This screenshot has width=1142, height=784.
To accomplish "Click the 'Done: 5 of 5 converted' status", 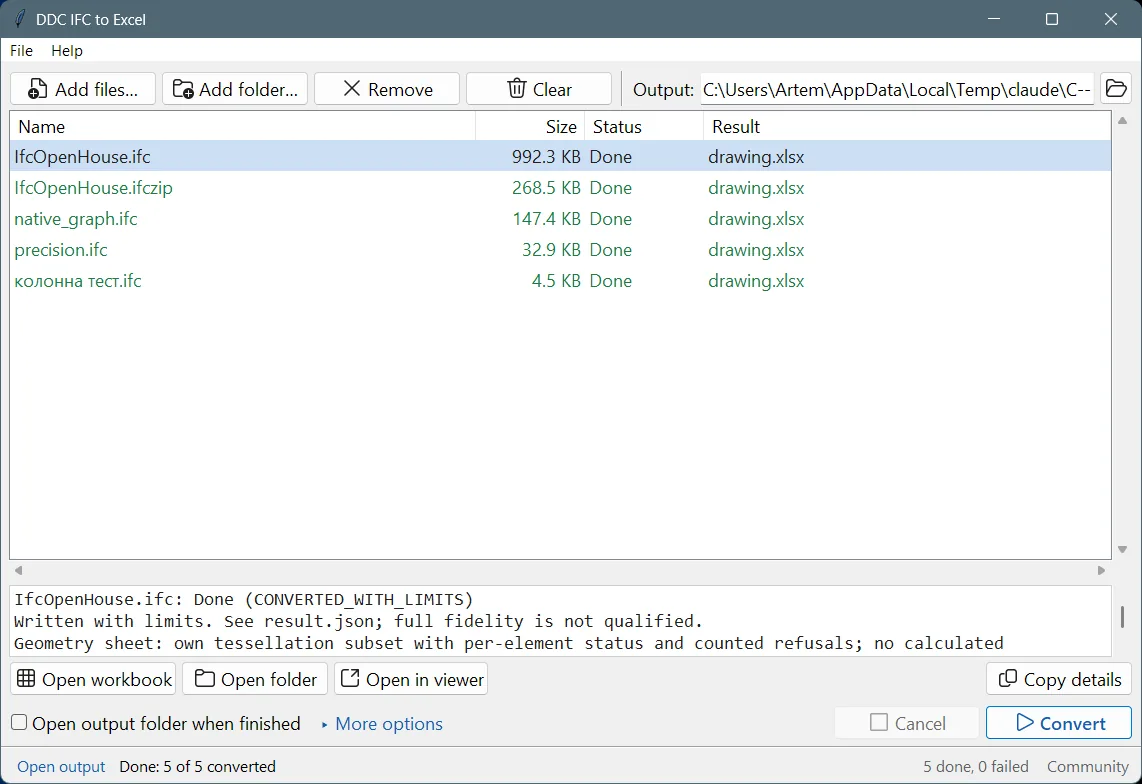I will (x=197, y=767).
